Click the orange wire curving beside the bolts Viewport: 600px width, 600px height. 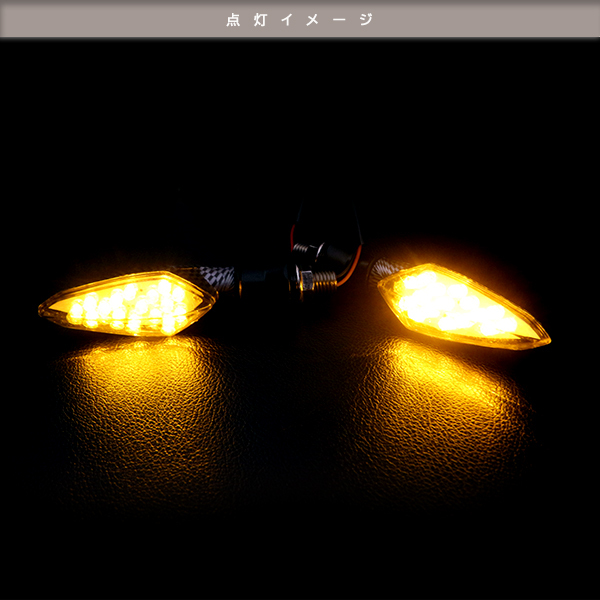click(351, 268)
